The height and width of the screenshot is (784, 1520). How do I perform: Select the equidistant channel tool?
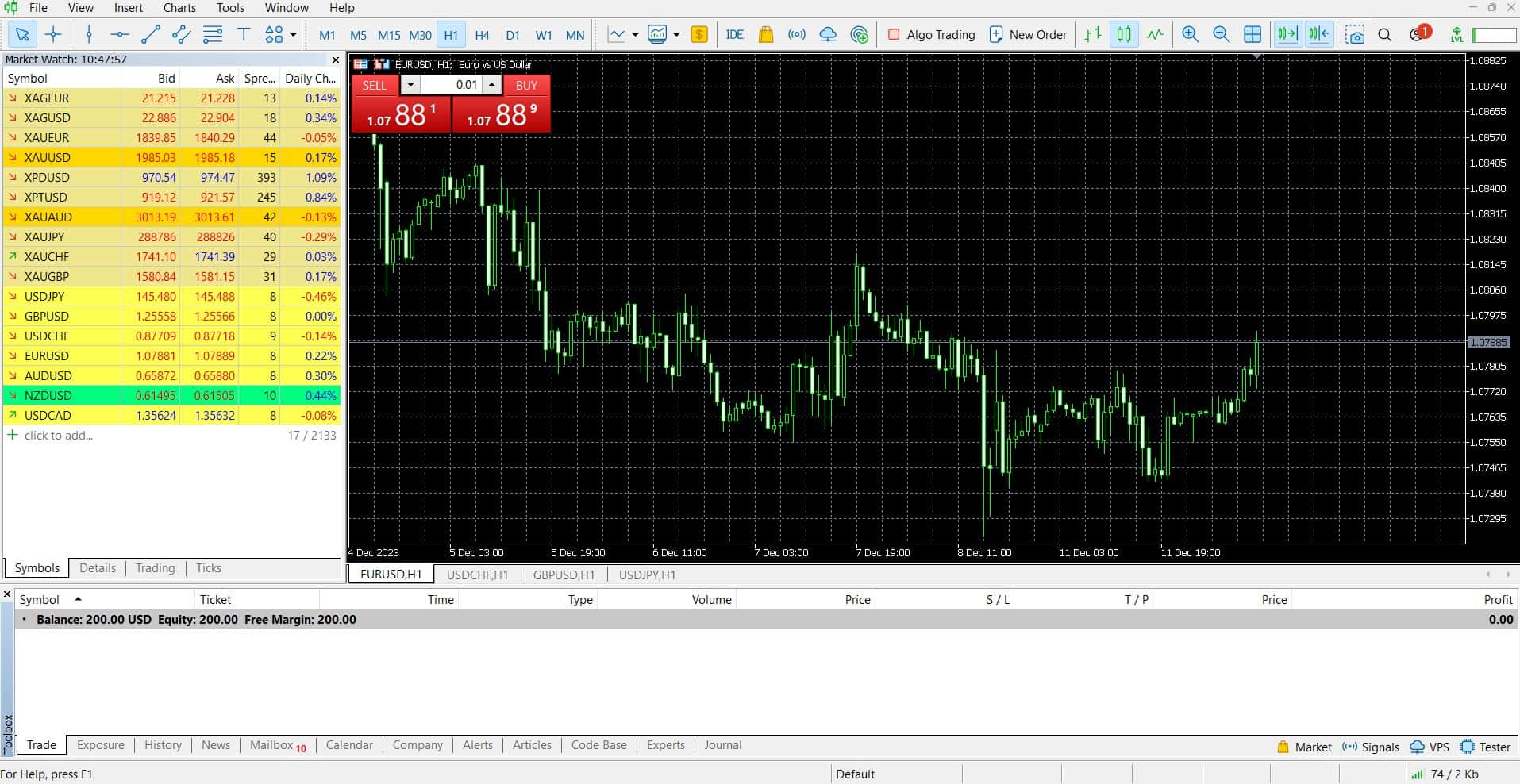point(182,34)
